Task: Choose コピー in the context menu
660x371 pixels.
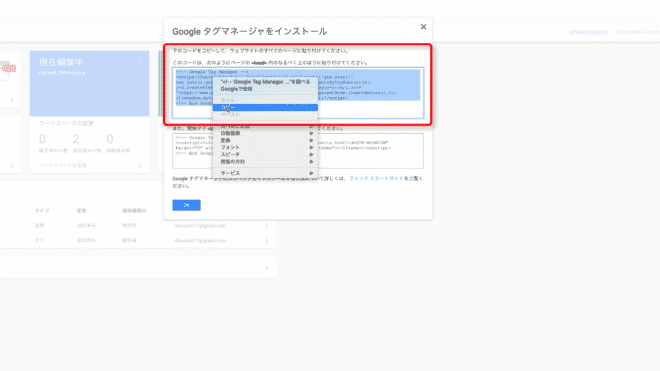Action: pos(265,107)
